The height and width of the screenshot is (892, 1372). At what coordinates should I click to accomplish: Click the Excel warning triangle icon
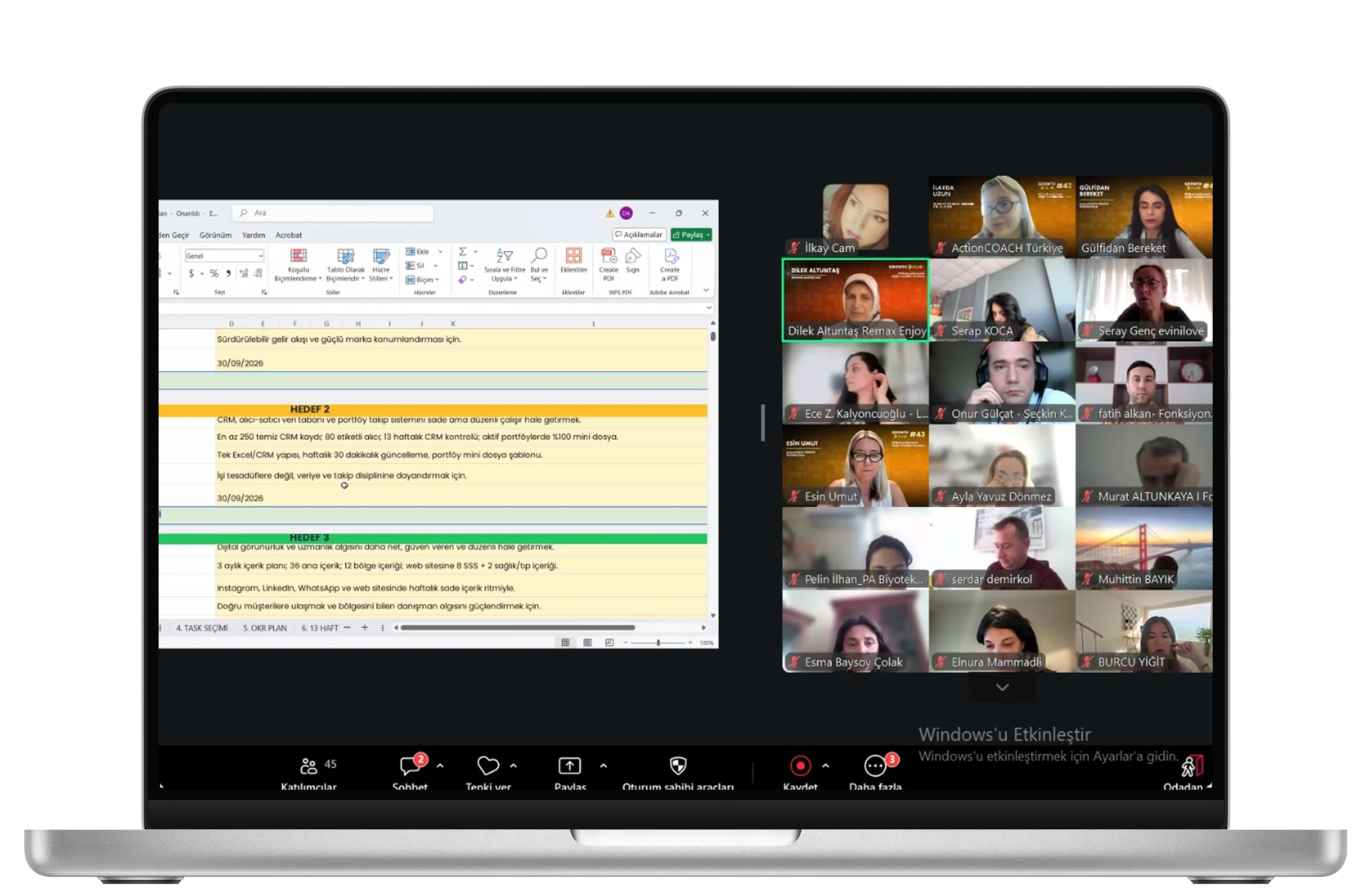[609, 214]
